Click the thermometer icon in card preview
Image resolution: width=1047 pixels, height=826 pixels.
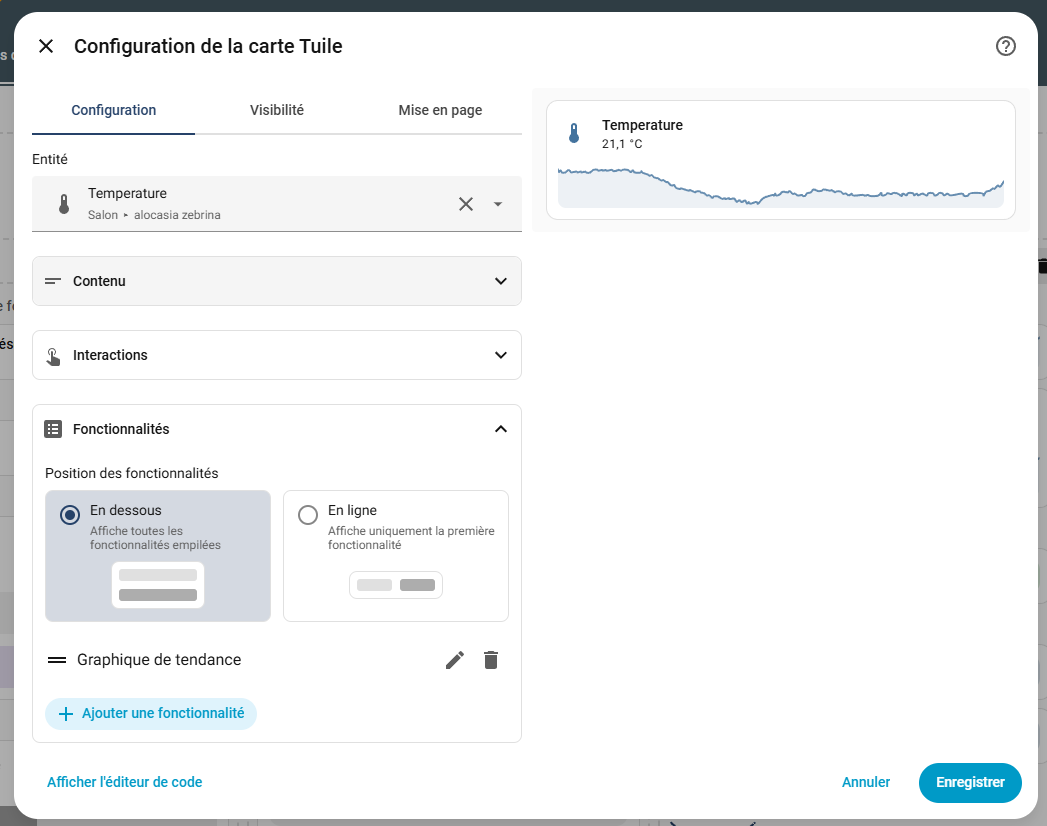(x=574, y=134)
